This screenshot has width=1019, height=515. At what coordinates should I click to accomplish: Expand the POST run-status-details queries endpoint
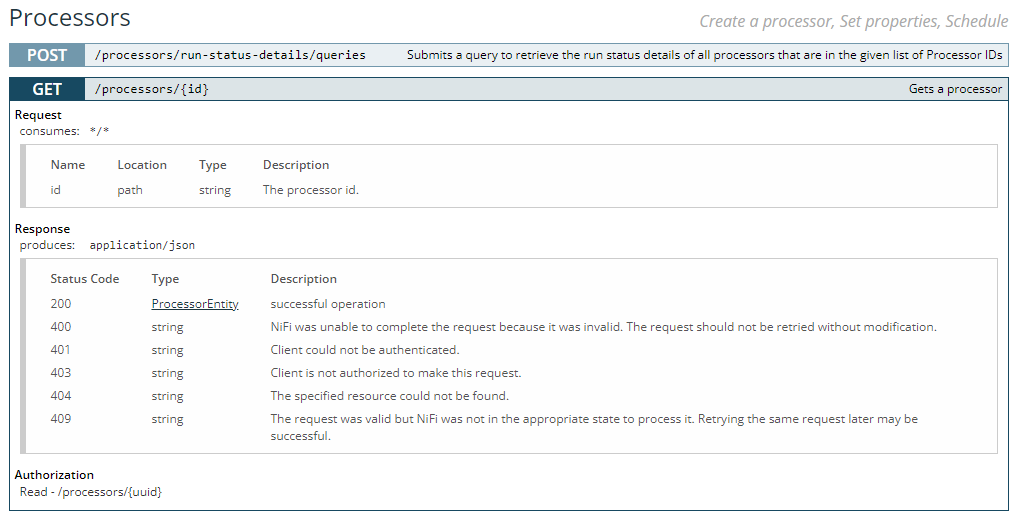click(509, 55)
